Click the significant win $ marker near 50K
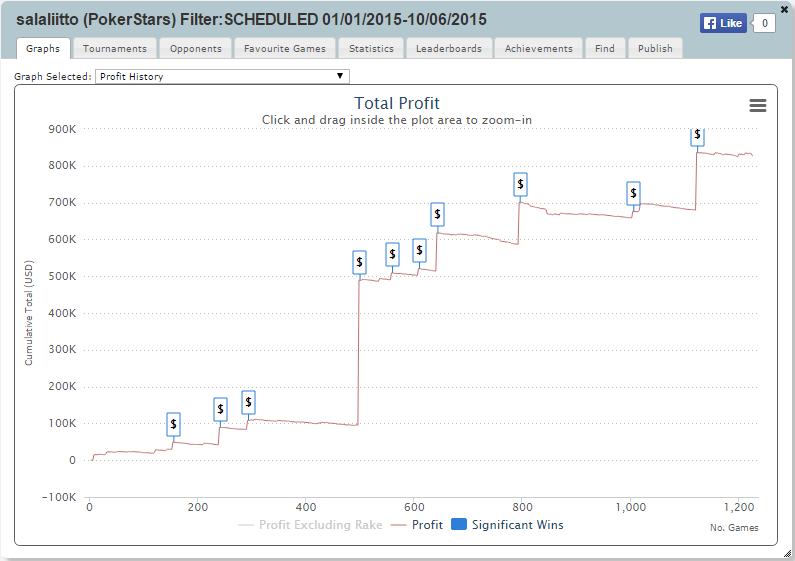Viewport: 795px width, 561px height. tap(173, 424)
